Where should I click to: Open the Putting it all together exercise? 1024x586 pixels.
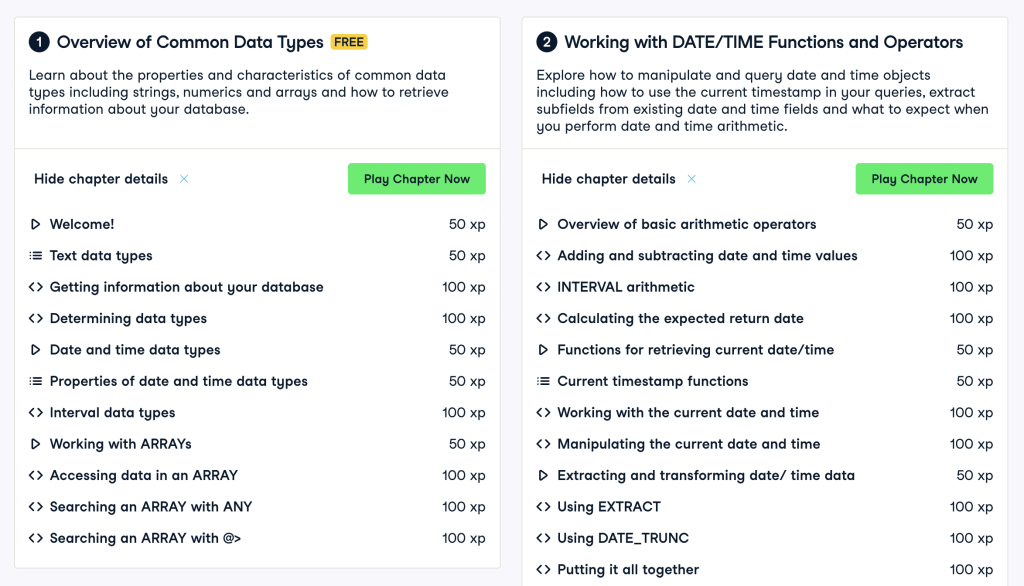[x=628, y=570]
